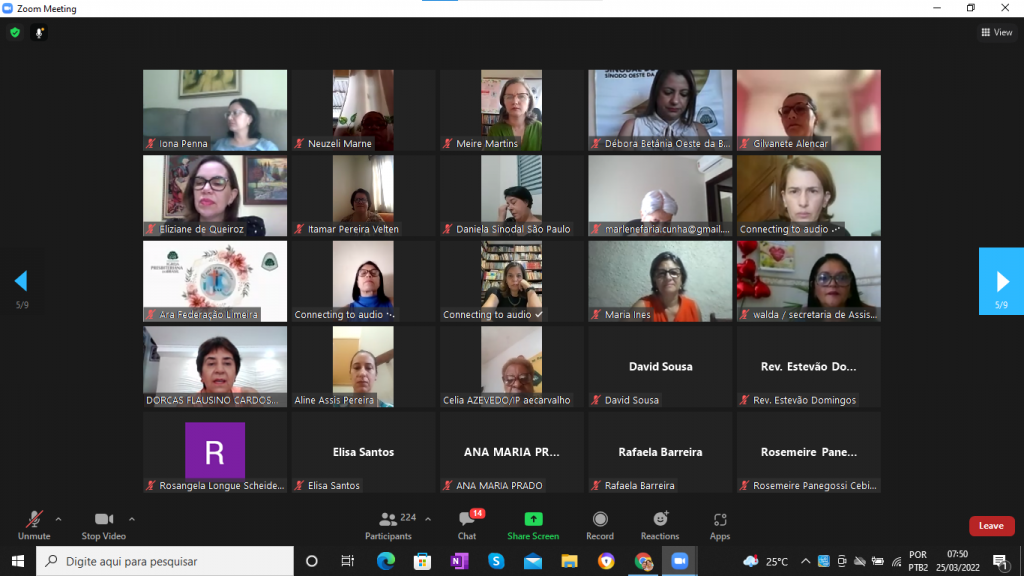Start recording with the Record icon
The width and height of the screenshot is (1024, 576).
click(x=600, y=525)
